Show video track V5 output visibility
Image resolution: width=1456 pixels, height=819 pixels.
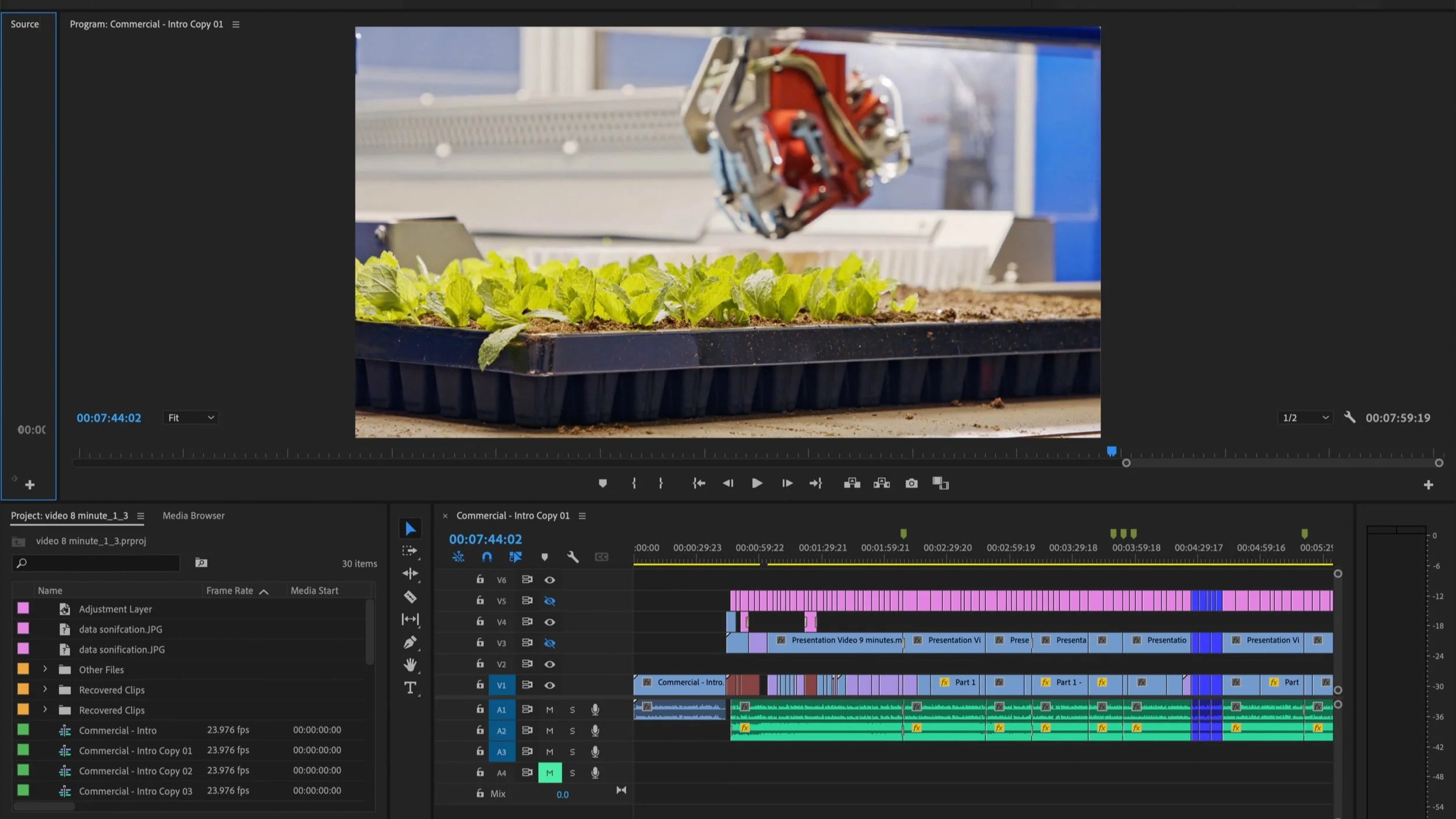(550, 601)
